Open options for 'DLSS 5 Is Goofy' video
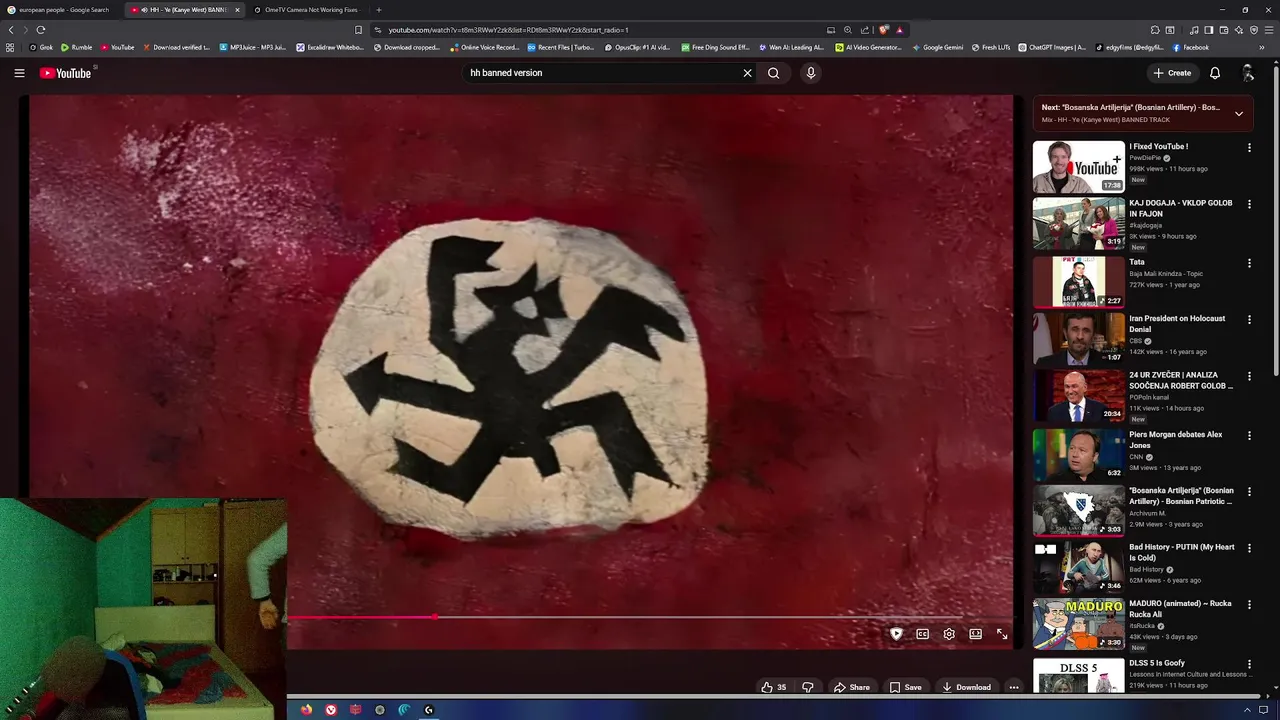Screen dimensions: 1280x720 pos(1249,664)
